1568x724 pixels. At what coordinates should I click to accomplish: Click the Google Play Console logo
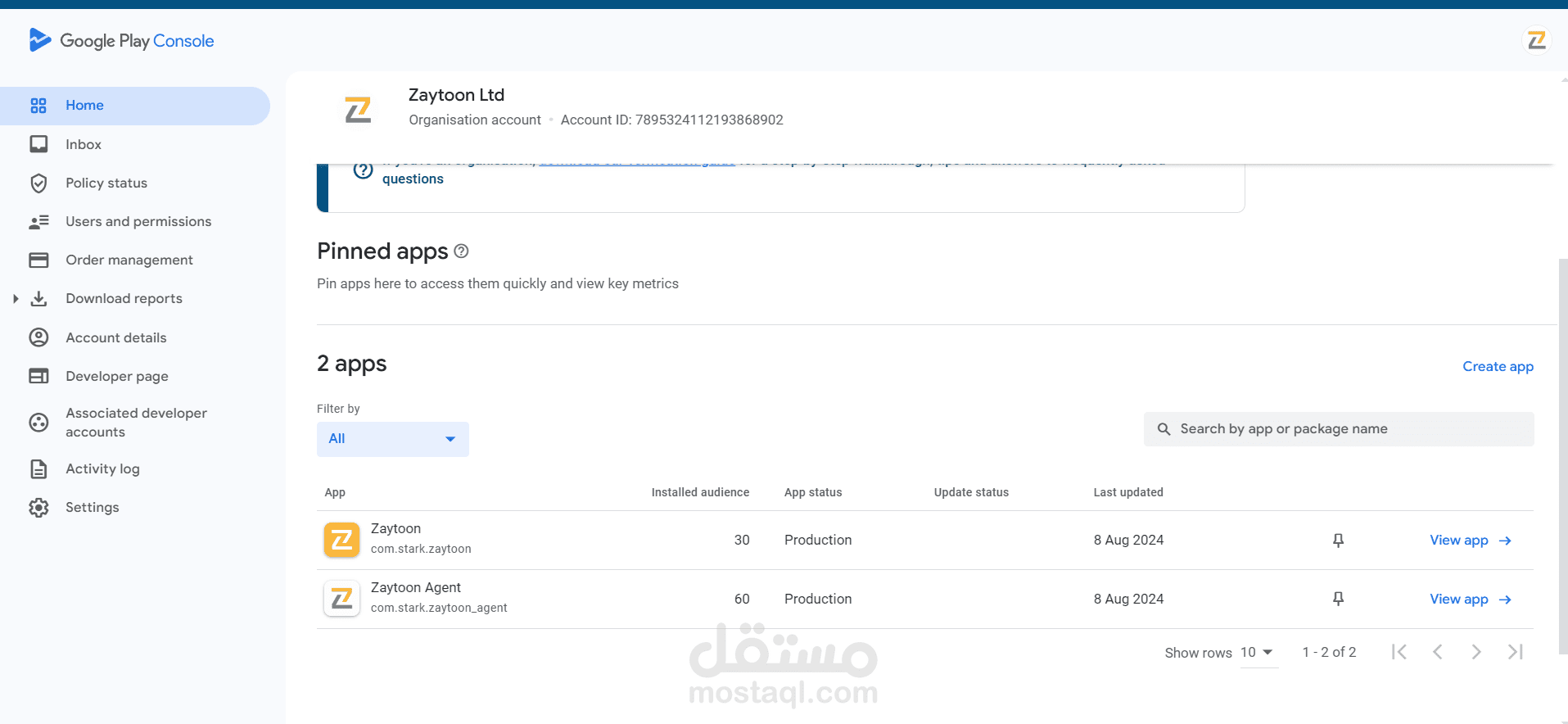(x=121, y=40)
